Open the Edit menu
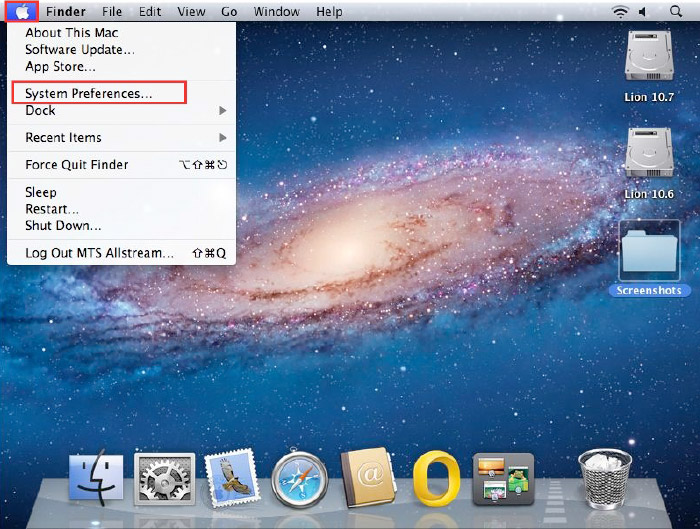 tap(150, 12)
